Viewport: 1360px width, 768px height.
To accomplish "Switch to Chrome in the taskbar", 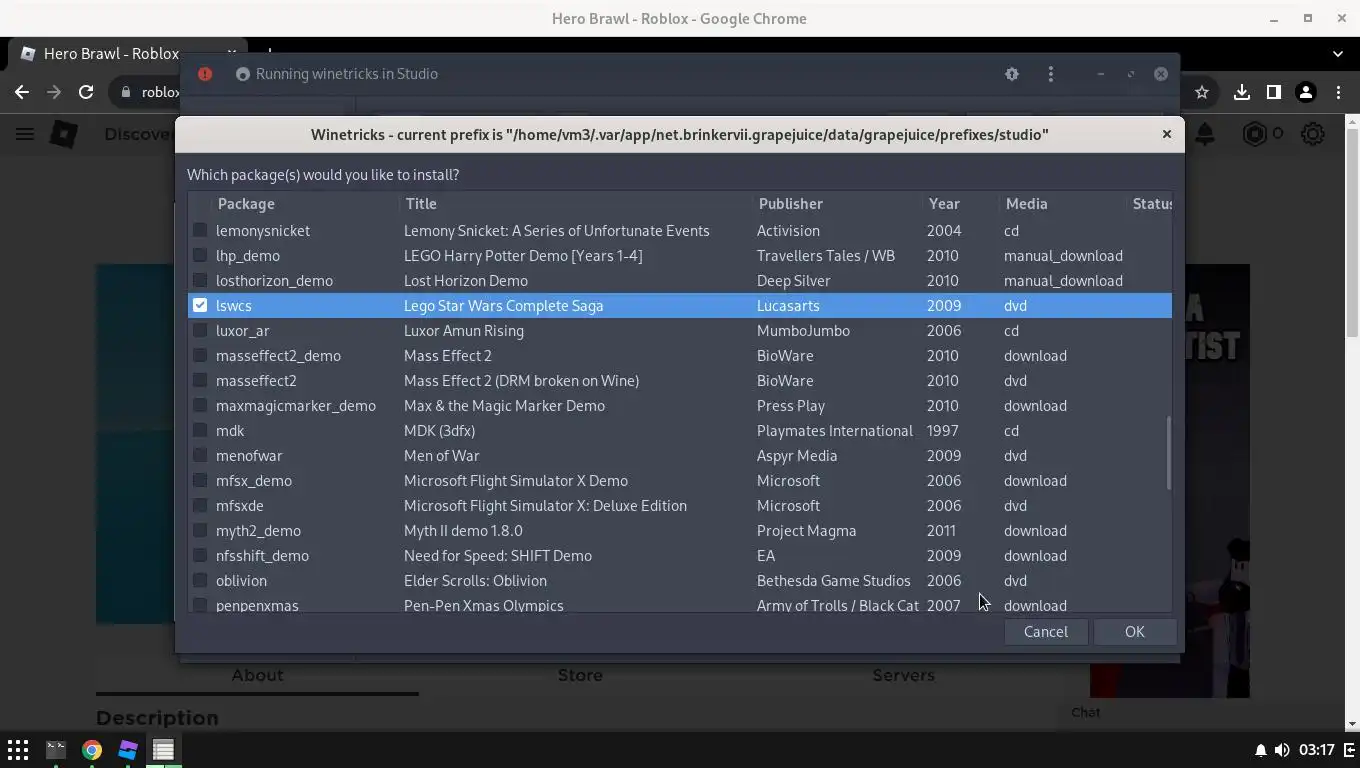I will point(92,750).
